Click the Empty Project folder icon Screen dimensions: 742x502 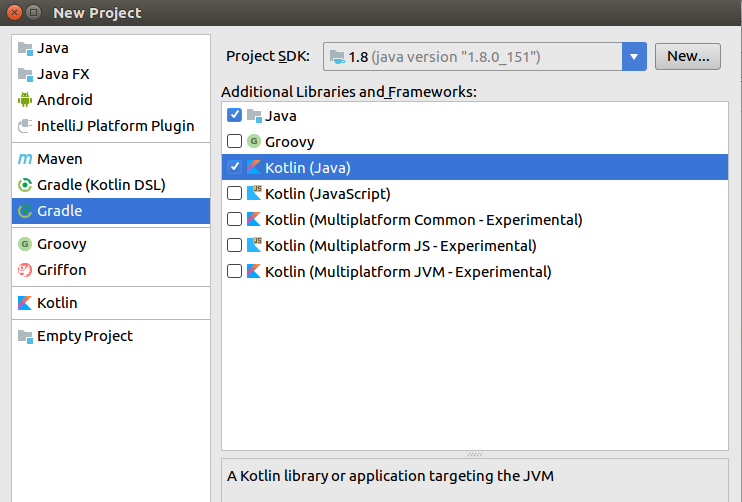tap(25, 336)
